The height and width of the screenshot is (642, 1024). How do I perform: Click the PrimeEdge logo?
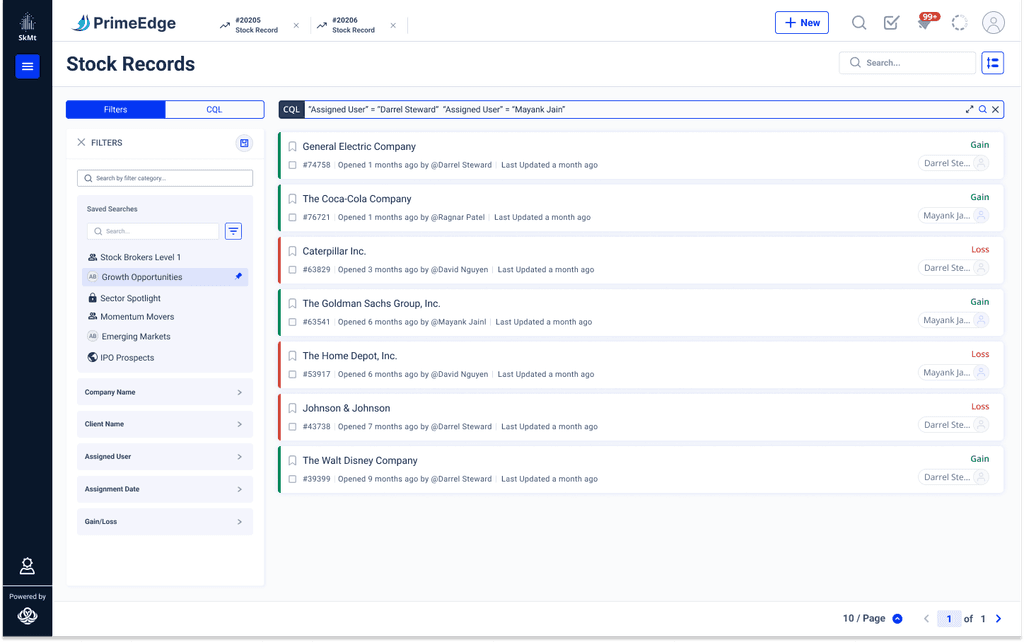[x=124, y=24]
